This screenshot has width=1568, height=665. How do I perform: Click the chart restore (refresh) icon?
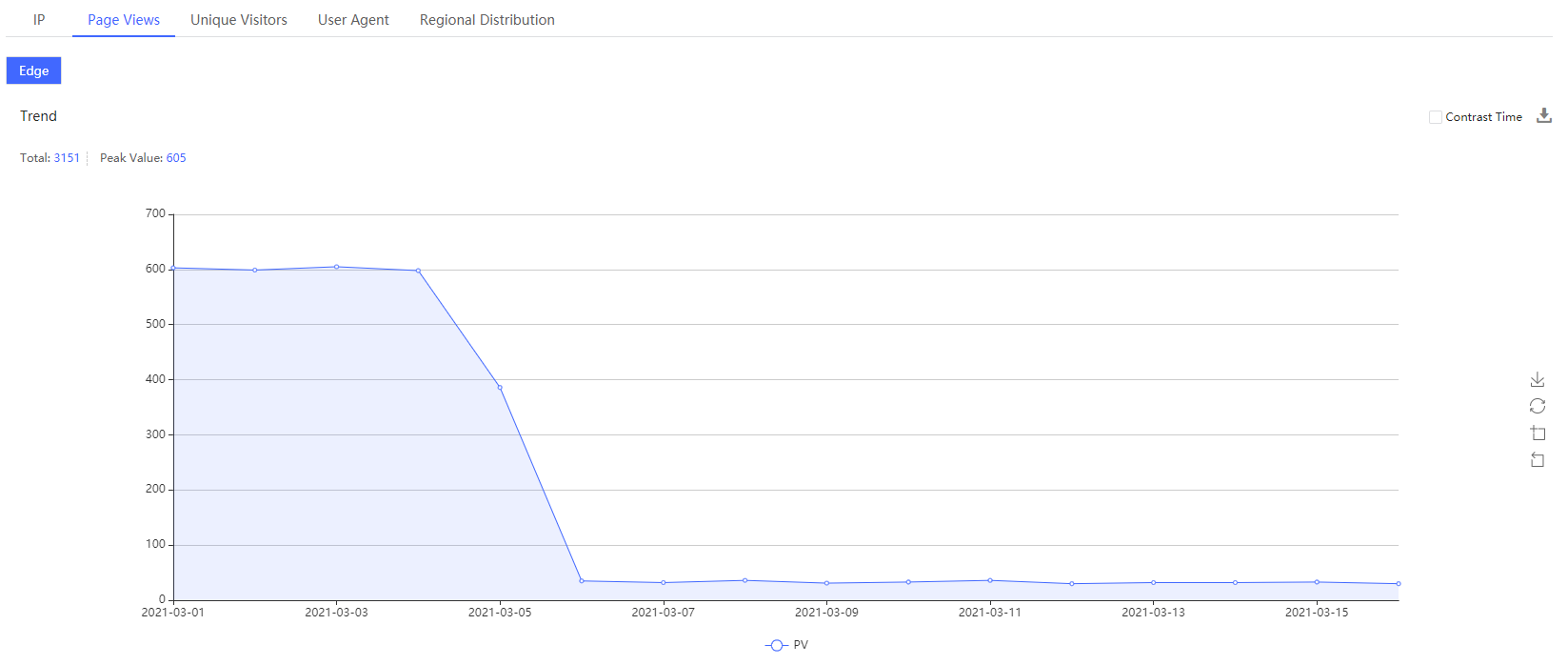coord(1538,406)
